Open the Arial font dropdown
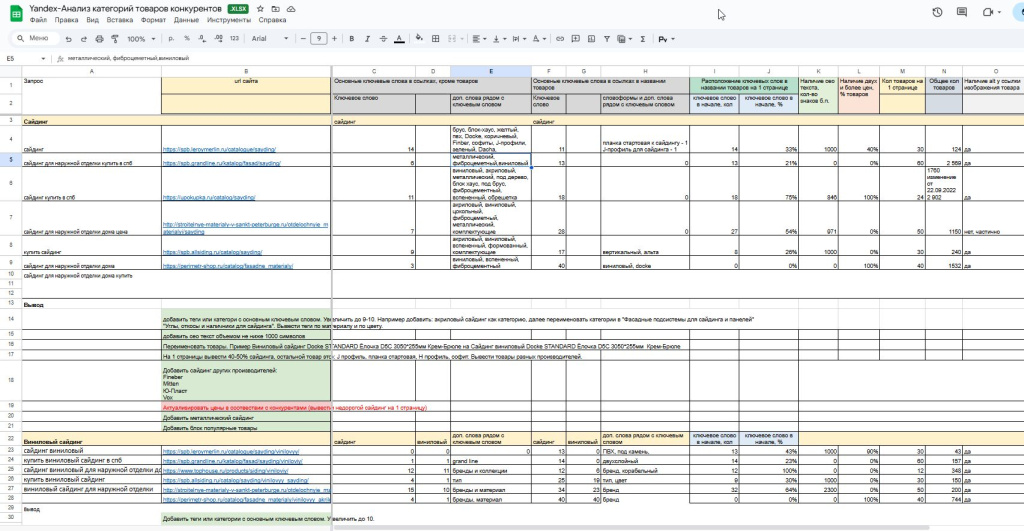Image resolution: width=1024 pixels, height=531 pixels. click(267, 39)
